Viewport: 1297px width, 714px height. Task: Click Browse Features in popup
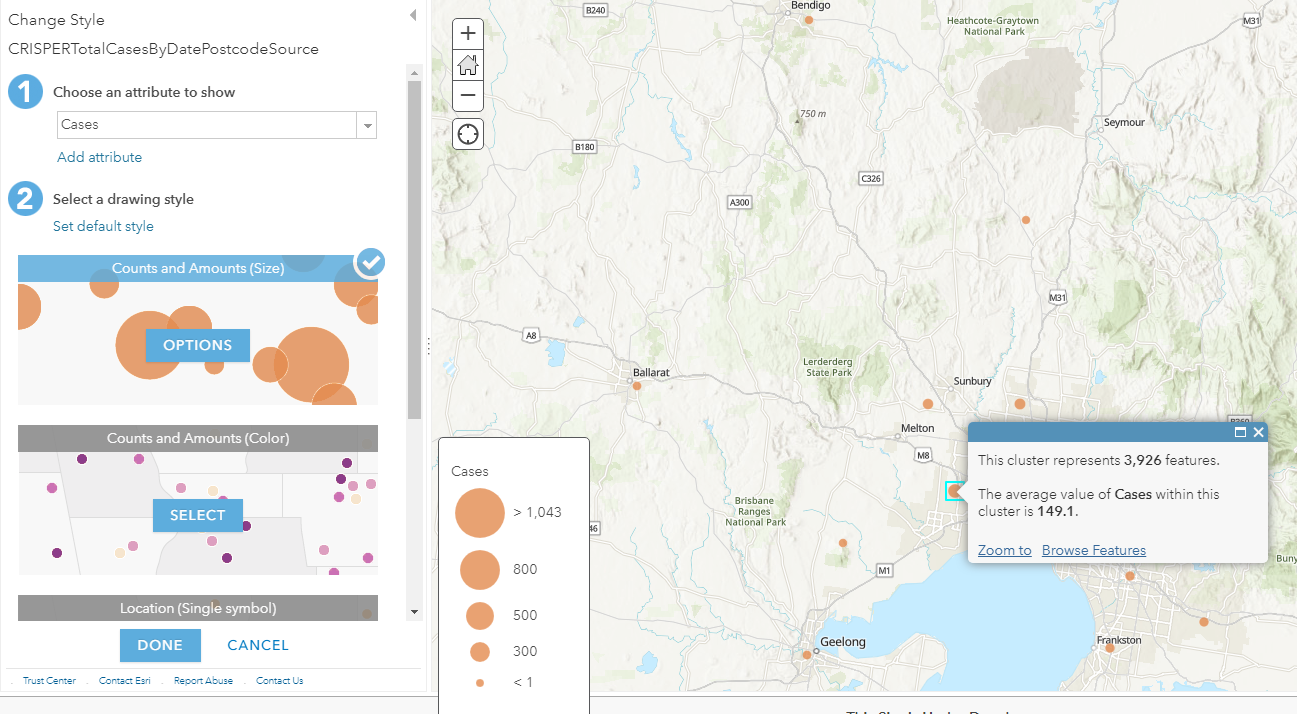pos(1094,550)
